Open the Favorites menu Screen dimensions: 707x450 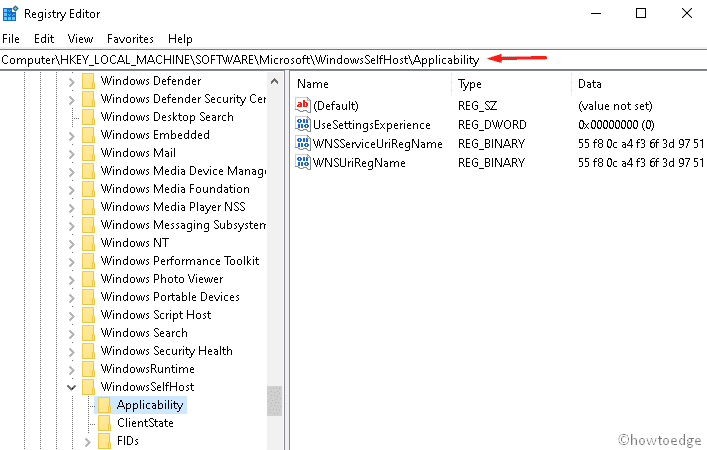point(130,39)
